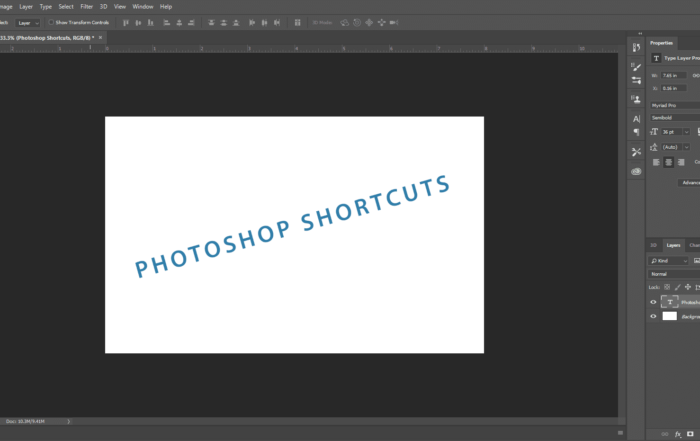Screen dimensions: 700x441
Task: Open the Myriad Pro font dropdown
Action: [x=673, y=104]
